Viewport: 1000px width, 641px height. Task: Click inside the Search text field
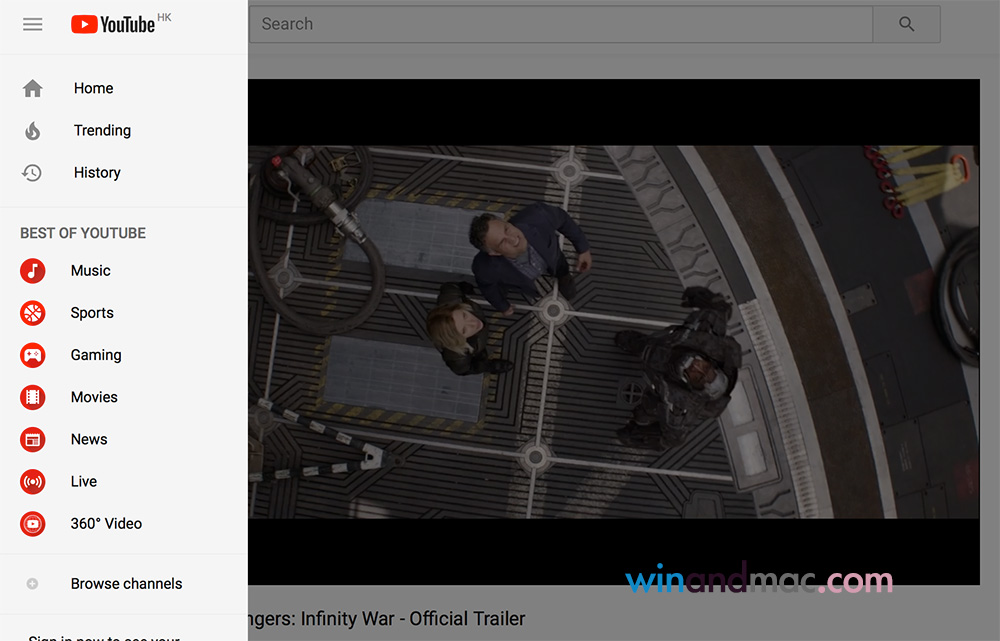560,25
